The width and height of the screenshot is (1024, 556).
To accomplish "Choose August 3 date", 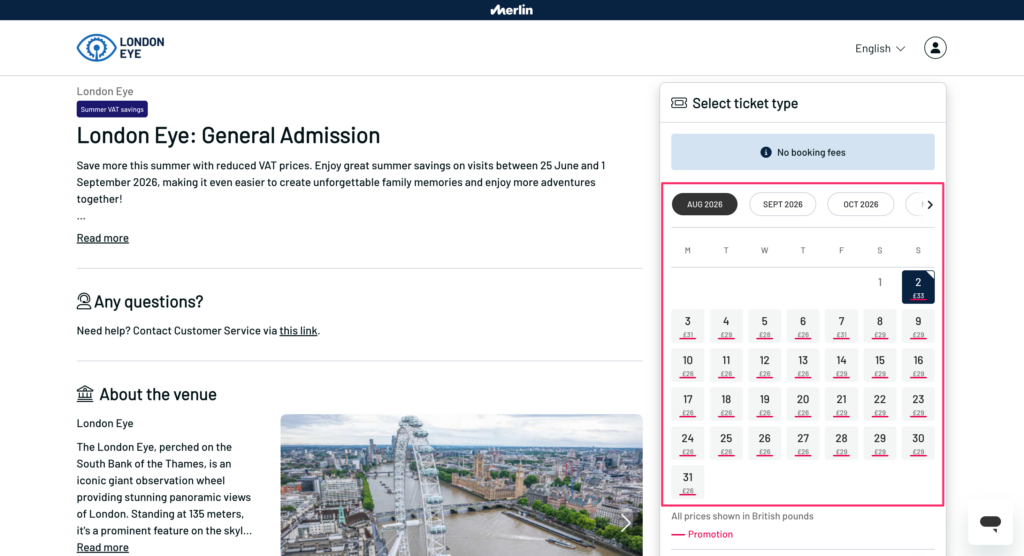I will click(688, 326).
